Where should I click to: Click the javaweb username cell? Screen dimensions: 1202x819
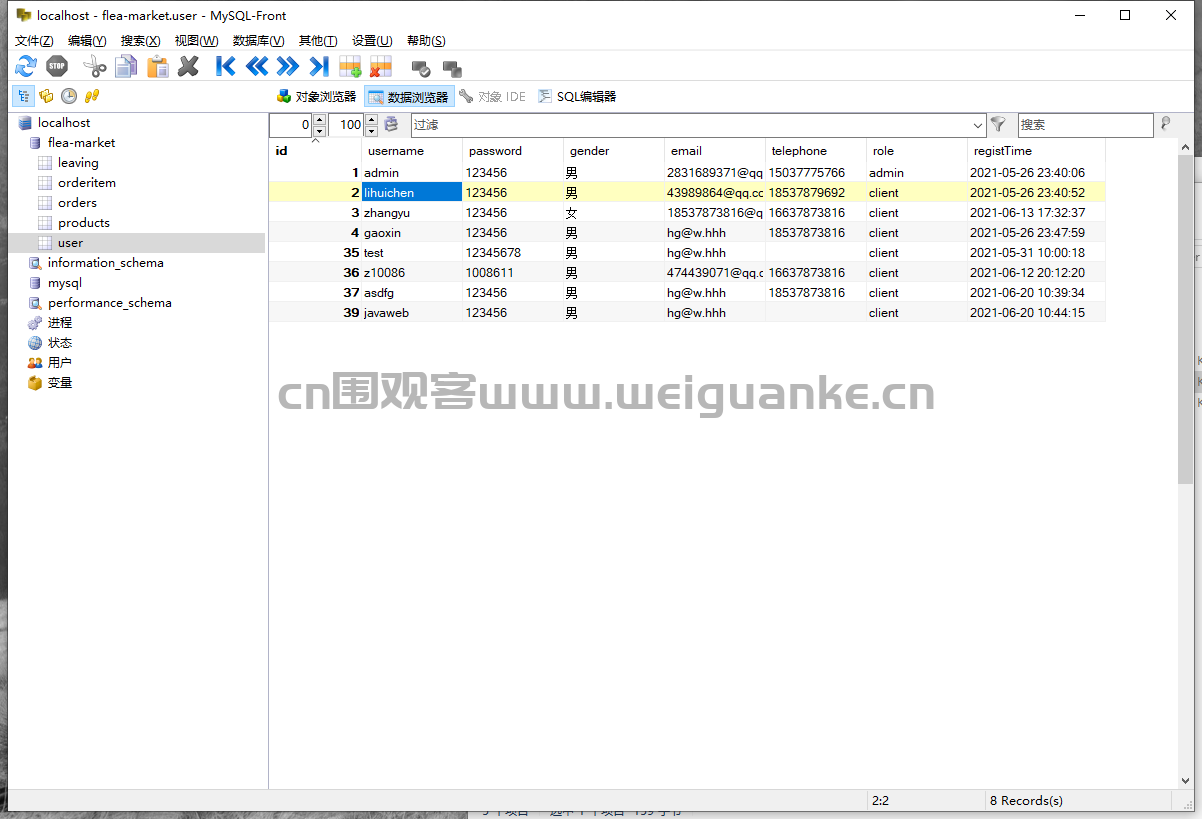point(412,313)
